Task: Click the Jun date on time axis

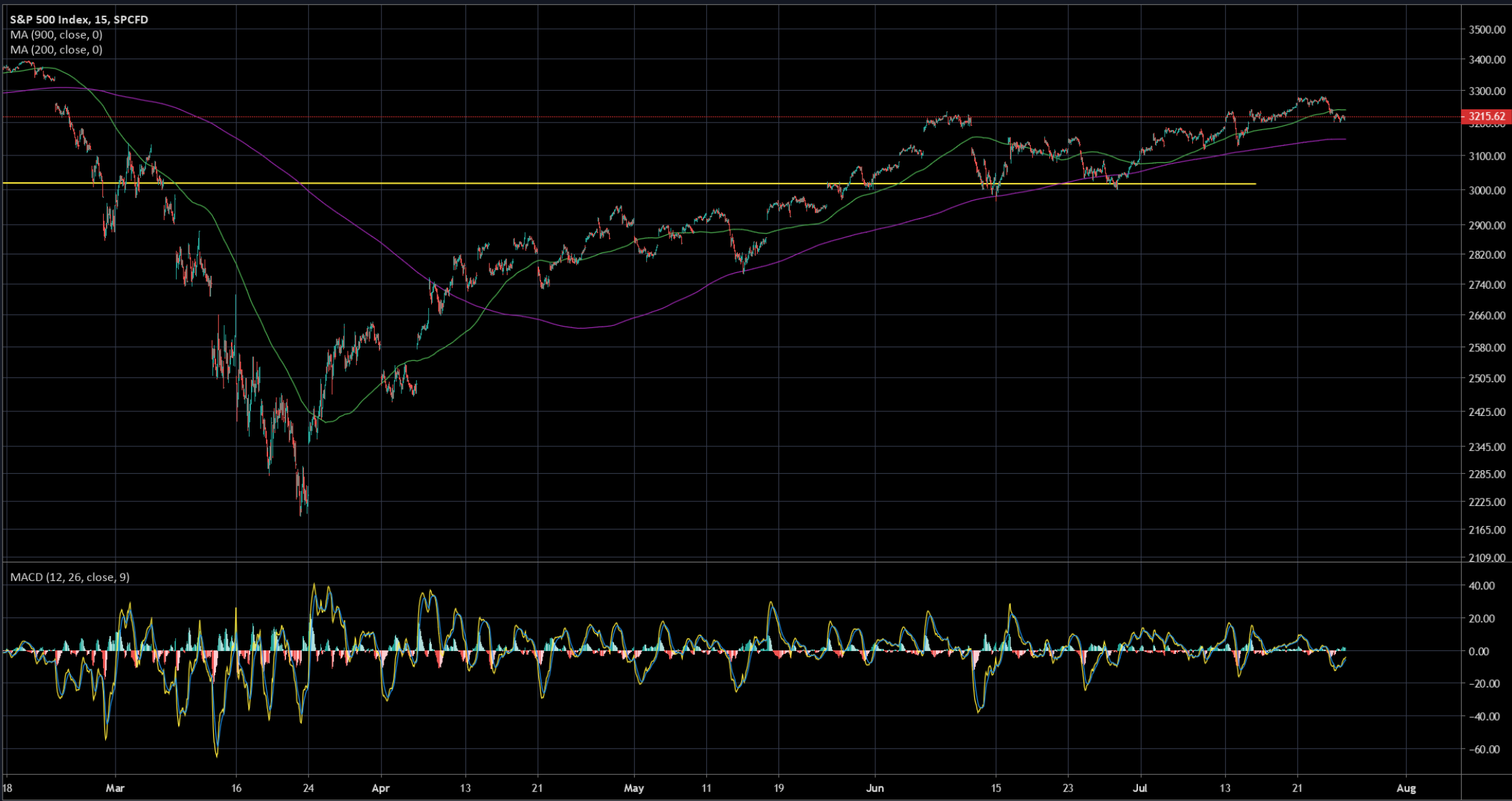Action: point(875,788)
